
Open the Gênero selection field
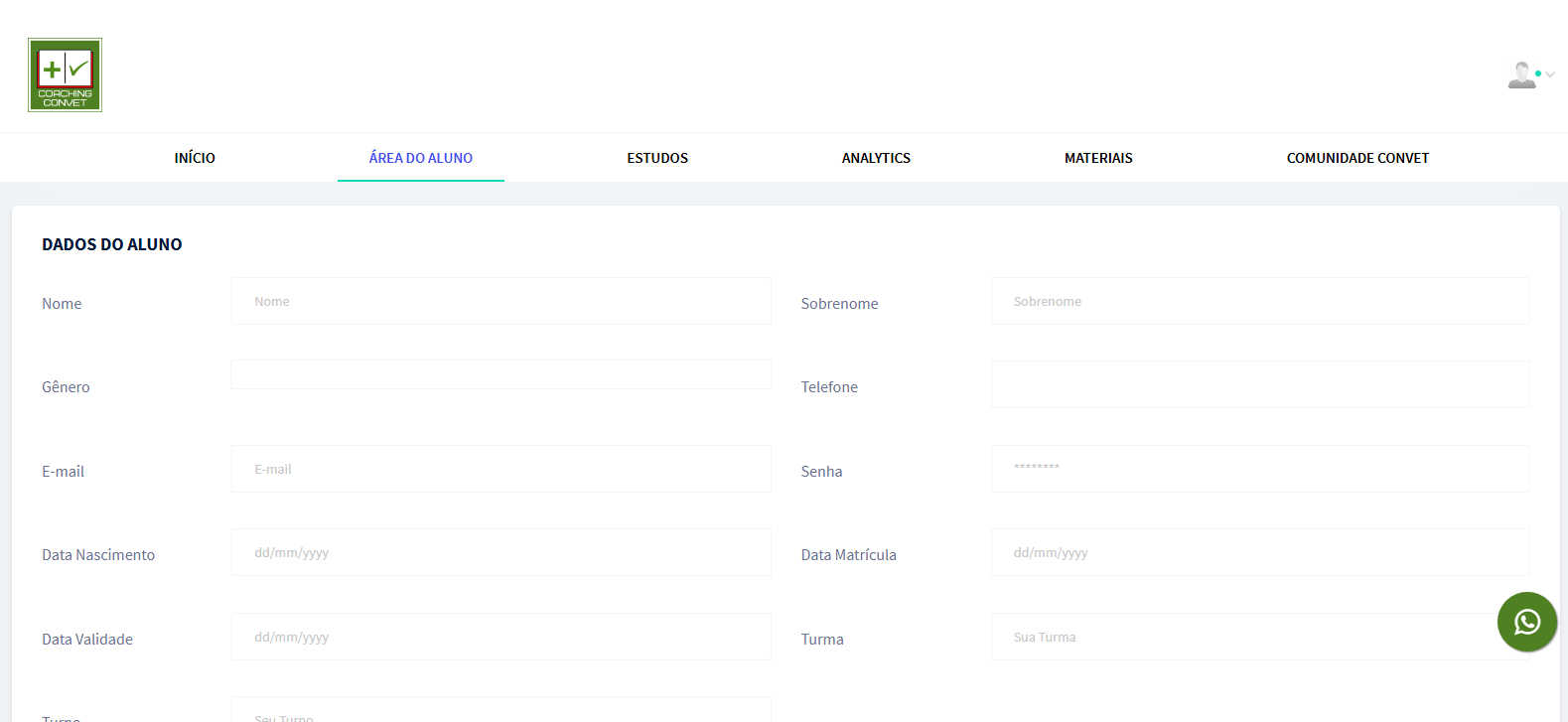pyautogui.click(x=500, y=374)
